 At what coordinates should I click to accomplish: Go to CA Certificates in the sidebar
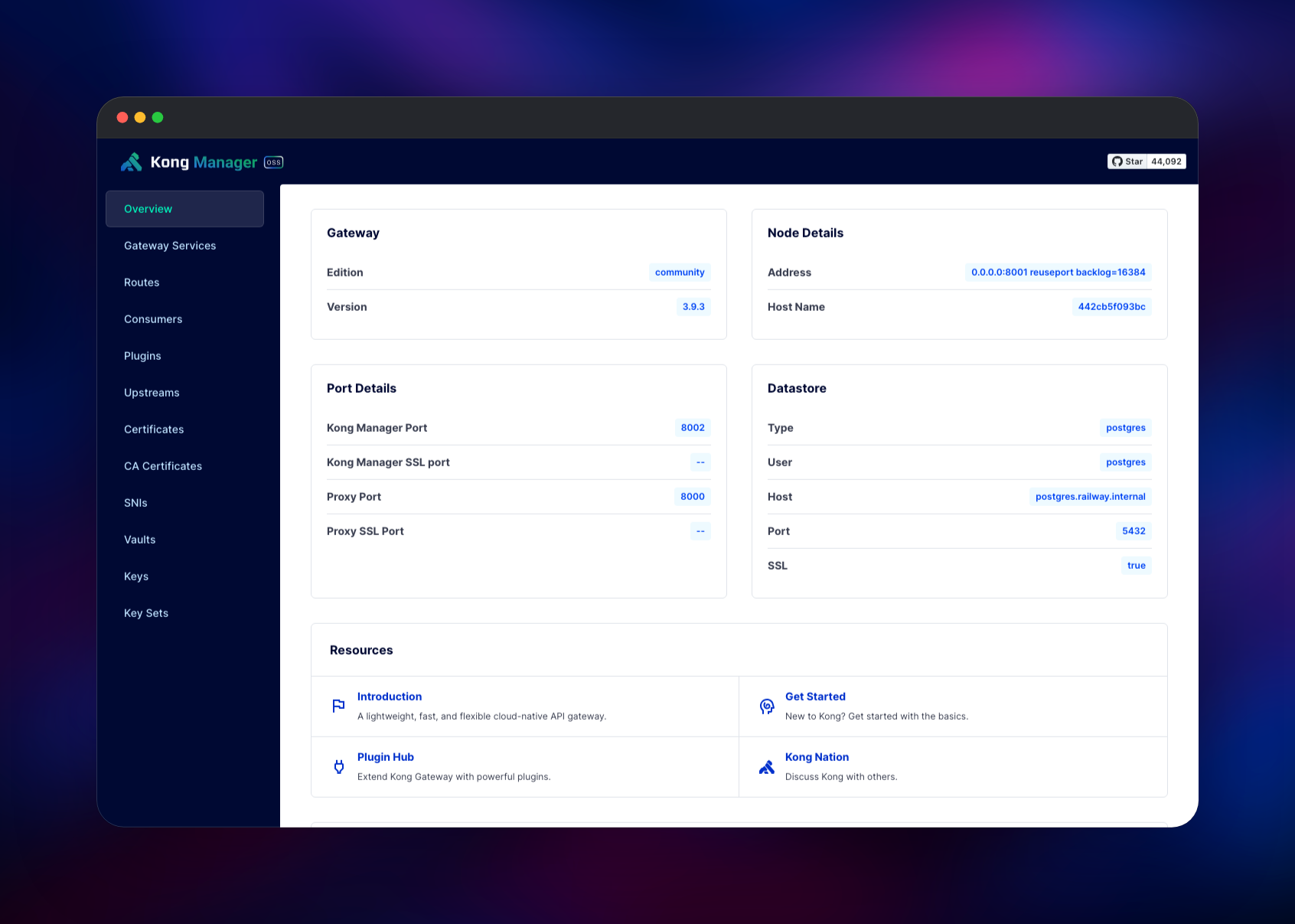click(x=184, y=466)
